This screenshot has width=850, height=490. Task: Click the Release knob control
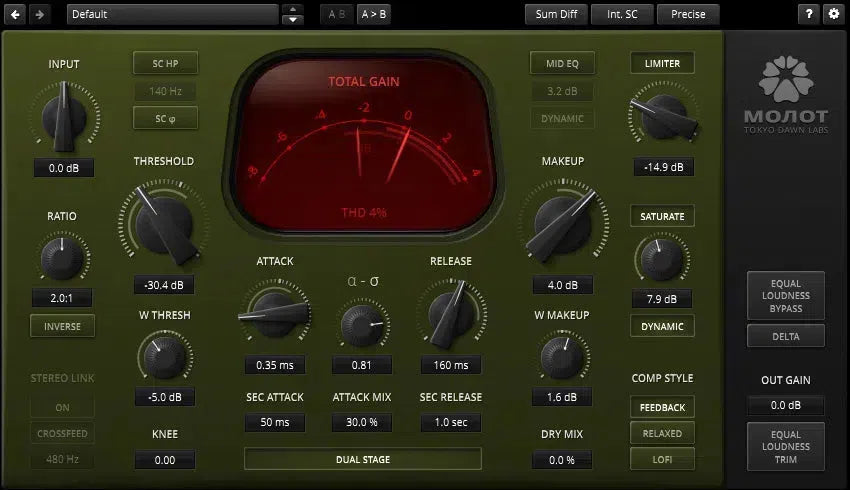[450, 314]
